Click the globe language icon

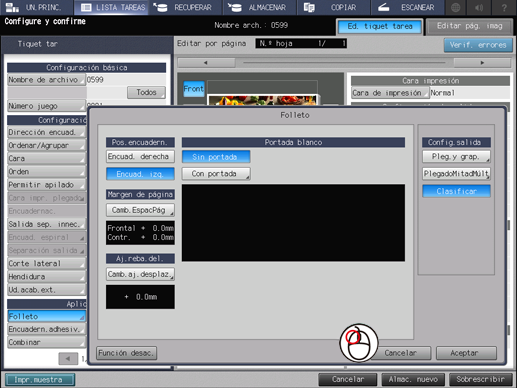tap(456, 7)
